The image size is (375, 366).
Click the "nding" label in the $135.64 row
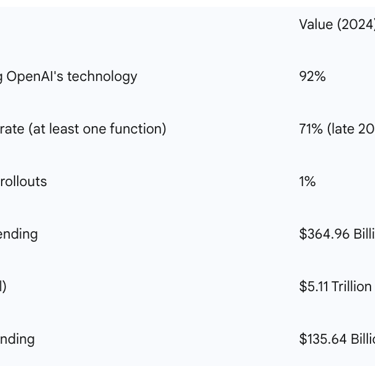pos(17,339)
